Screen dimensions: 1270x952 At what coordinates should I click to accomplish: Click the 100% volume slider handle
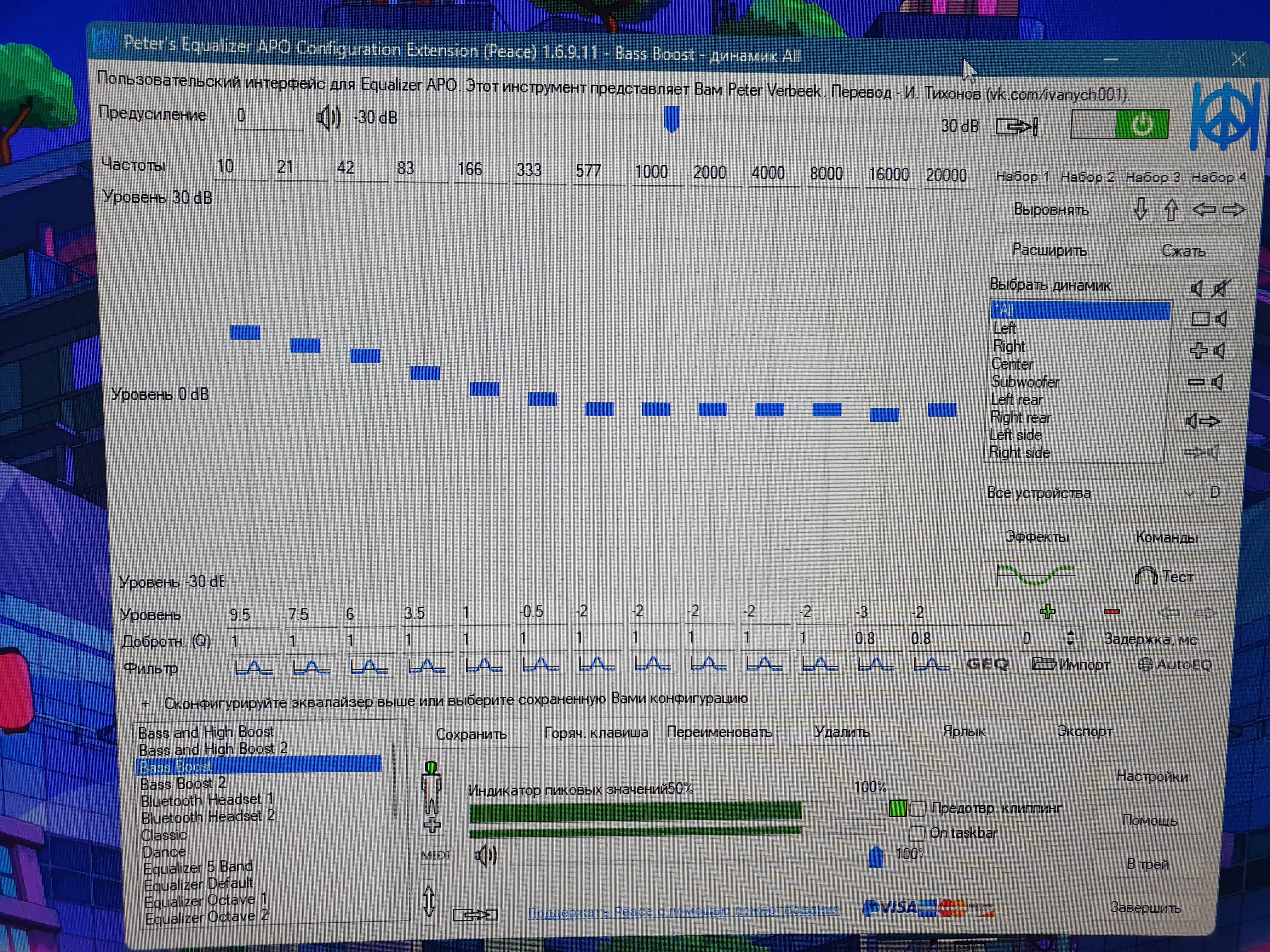click(876, 857)
